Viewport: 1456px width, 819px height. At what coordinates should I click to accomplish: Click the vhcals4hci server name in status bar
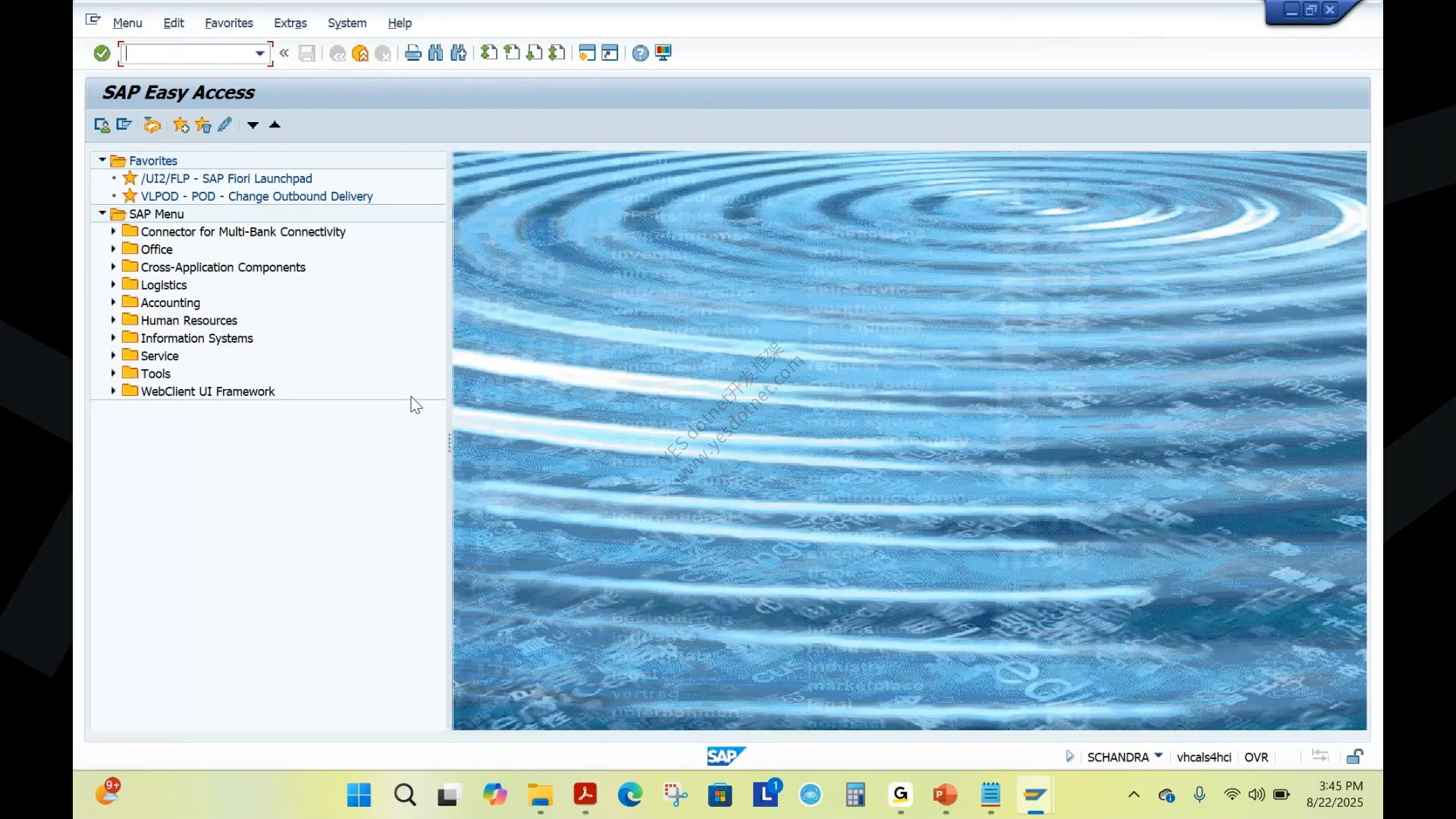coord(1203,757)
